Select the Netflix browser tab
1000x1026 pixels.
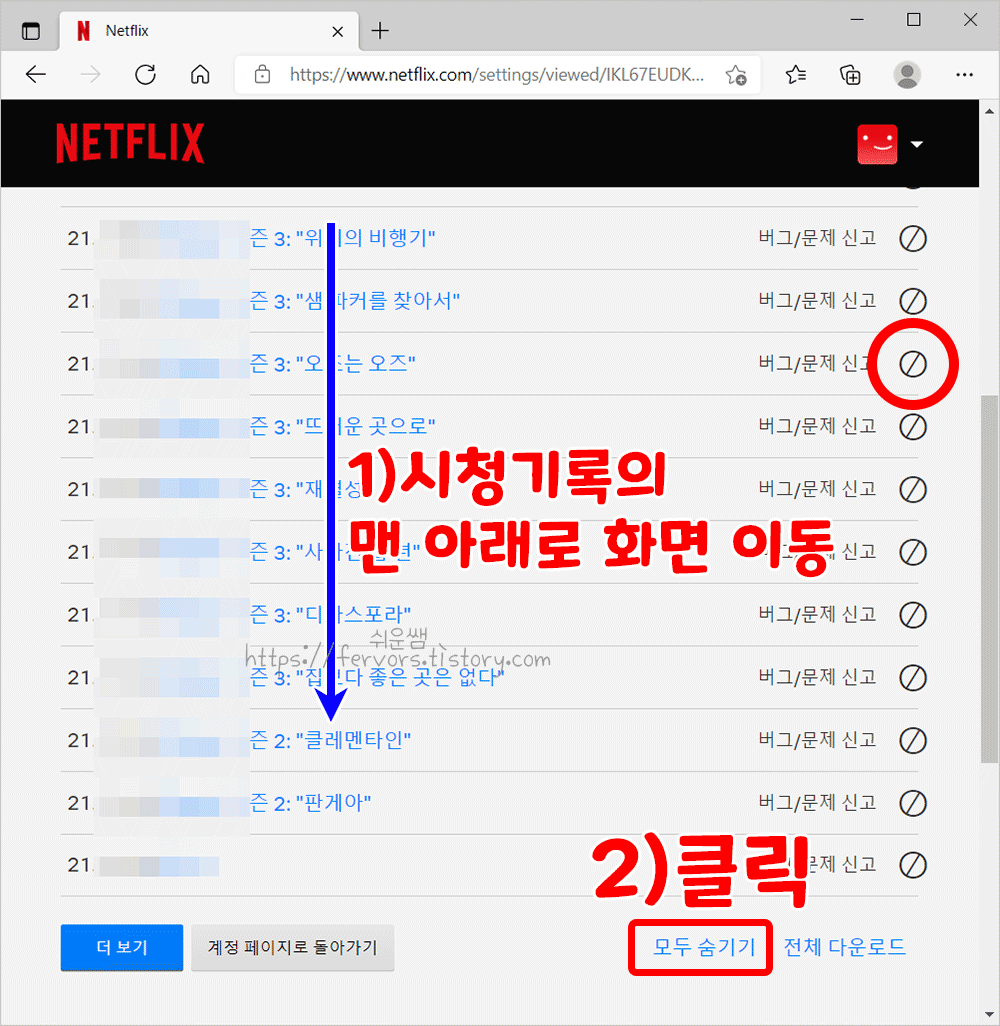pos(209,31)
